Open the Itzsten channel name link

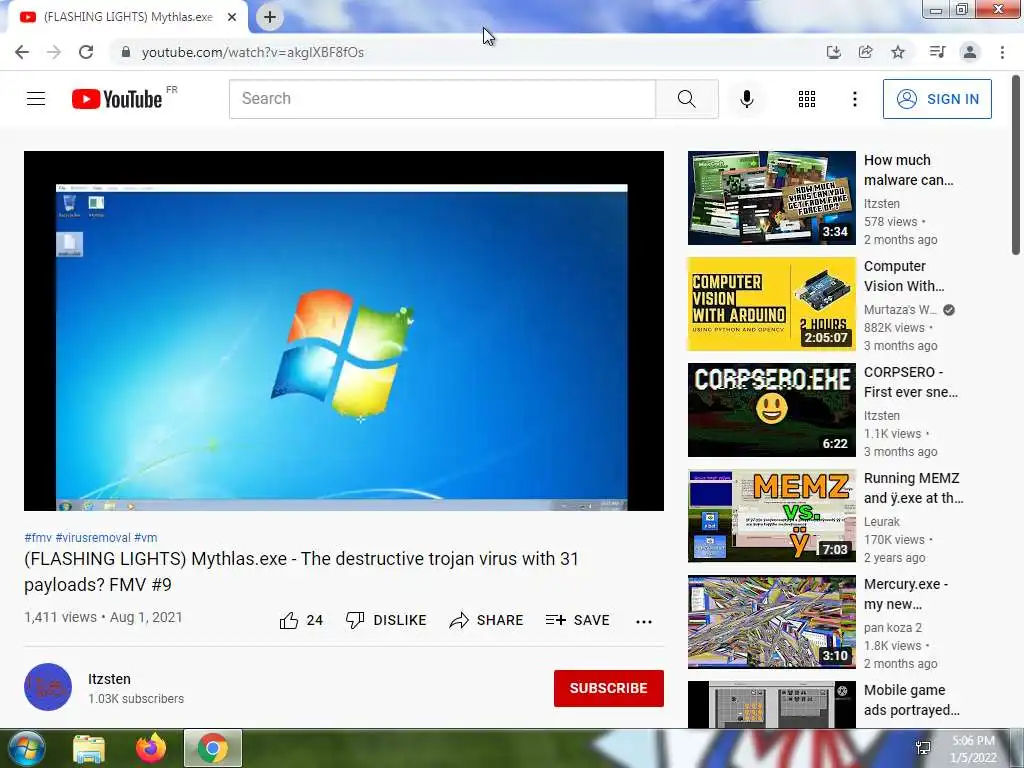(109, 679)
